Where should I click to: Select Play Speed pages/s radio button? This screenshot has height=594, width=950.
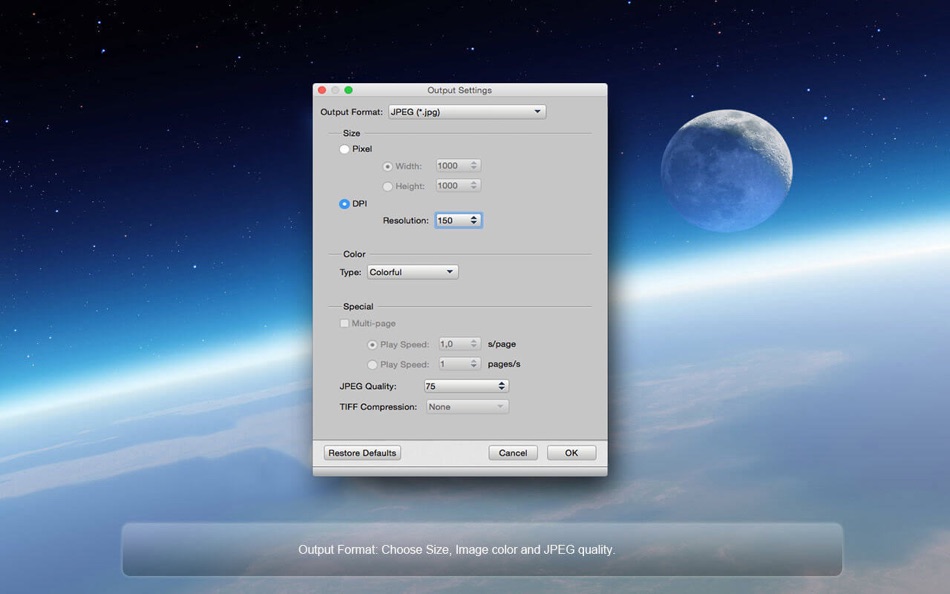(372, 364)
